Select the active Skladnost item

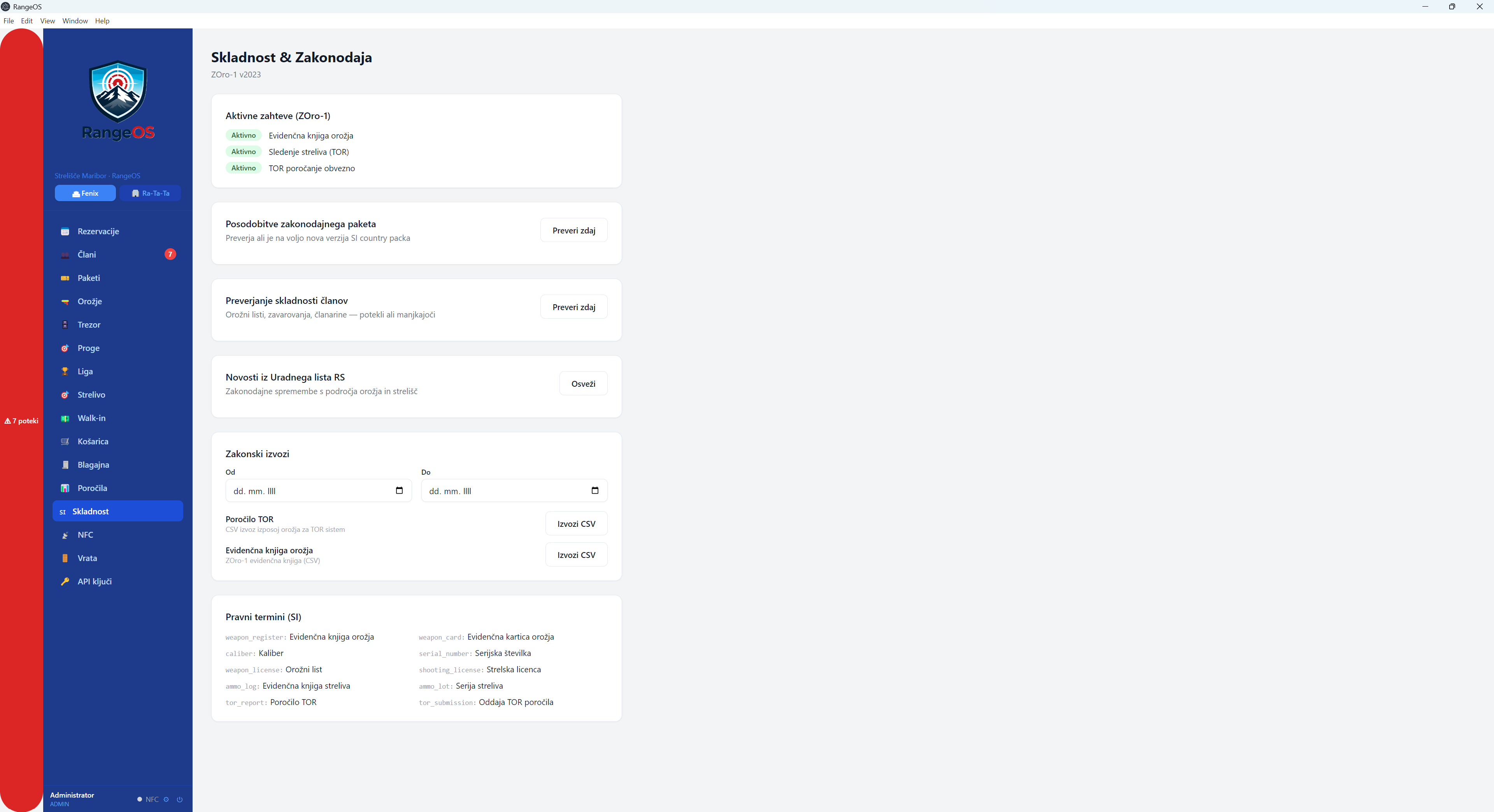118,512
